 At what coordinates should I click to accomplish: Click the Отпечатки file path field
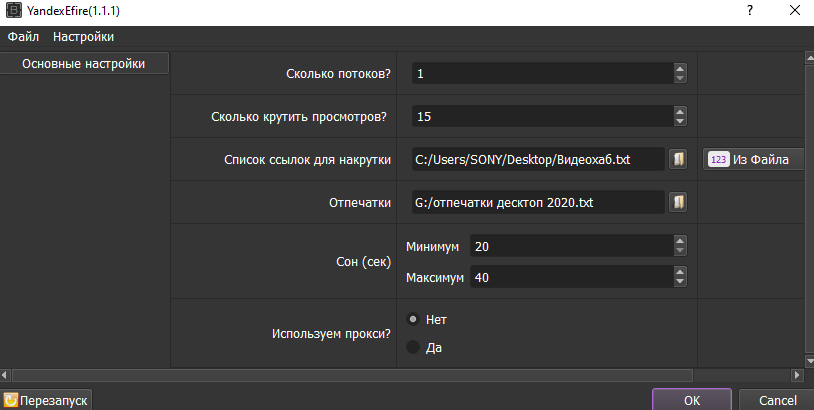537,203
